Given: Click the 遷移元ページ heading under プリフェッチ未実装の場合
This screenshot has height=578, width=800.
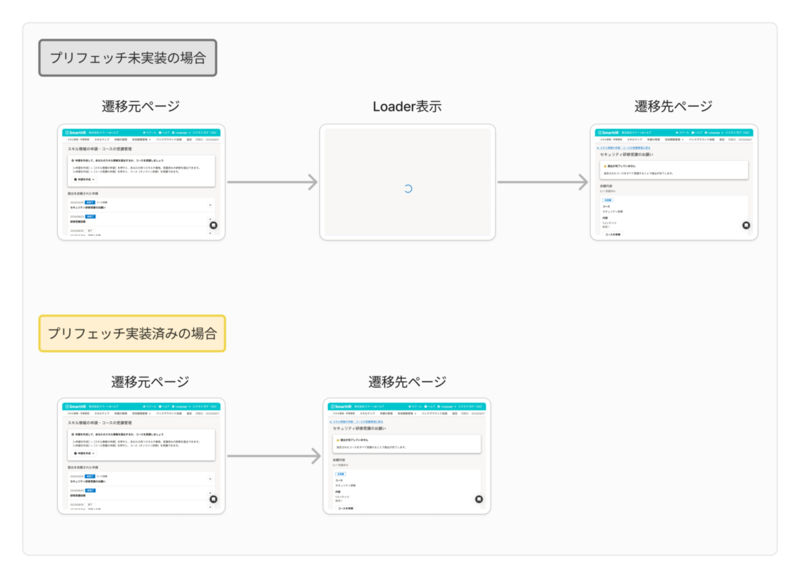Looking at the screenshot, I should click(141, 106).
